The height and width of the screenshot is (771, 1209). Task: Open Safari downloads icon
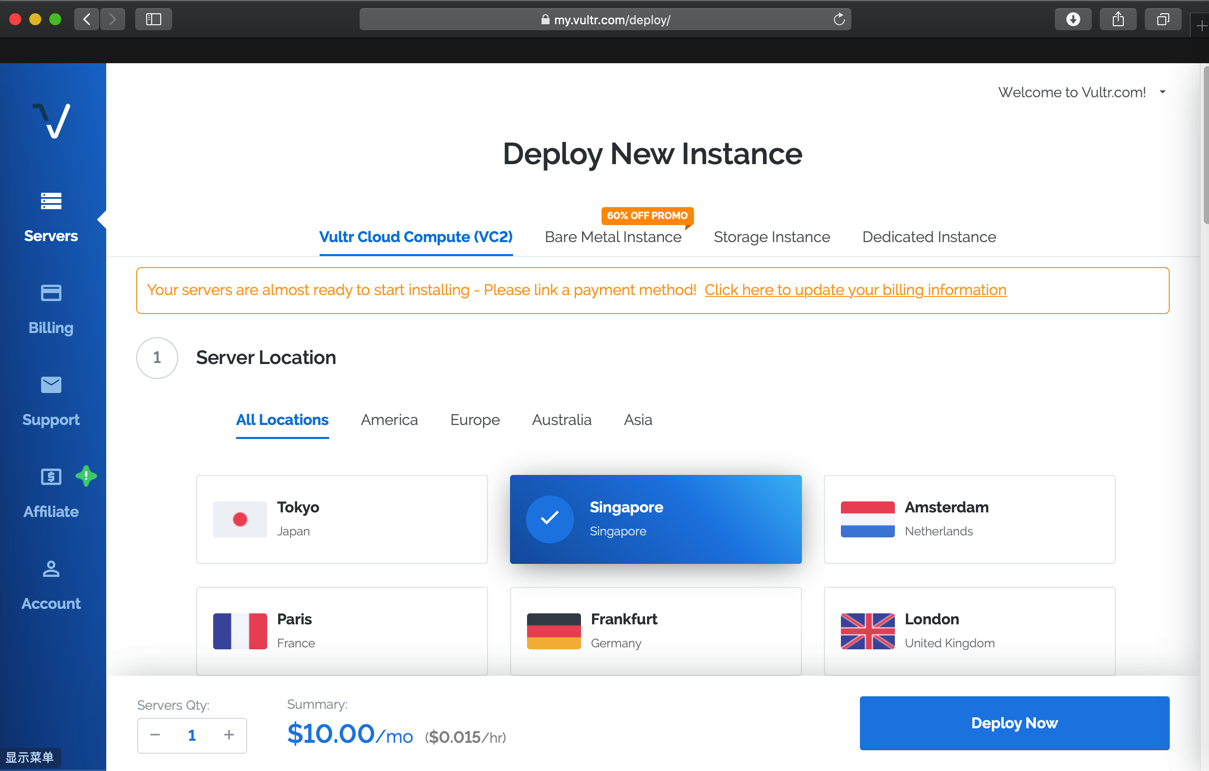tap(1073, 19)
